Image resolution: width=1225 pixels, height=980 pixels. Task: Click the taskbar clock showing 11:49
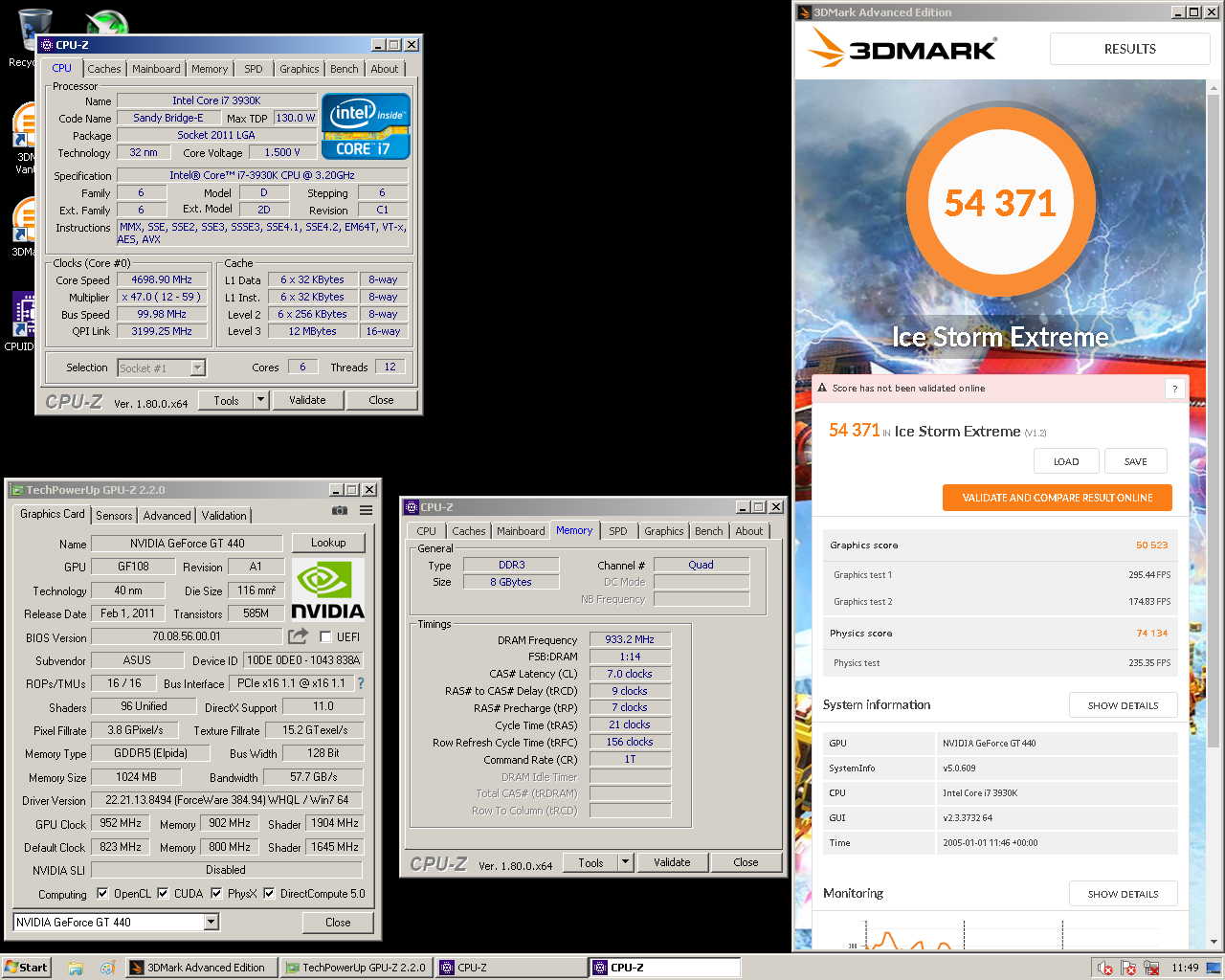[x=1185, y=968]
